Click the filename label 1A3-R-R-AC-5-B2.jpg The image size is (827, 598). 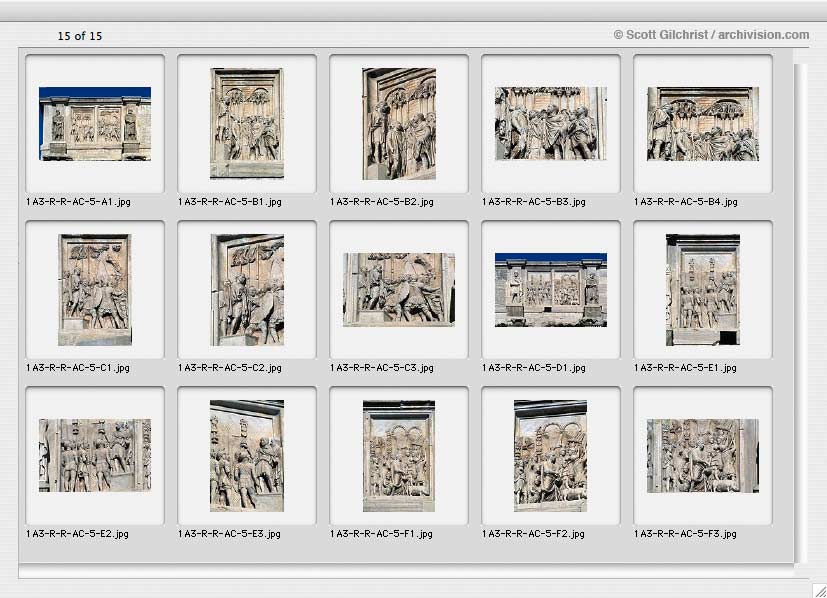coord(382,201)
